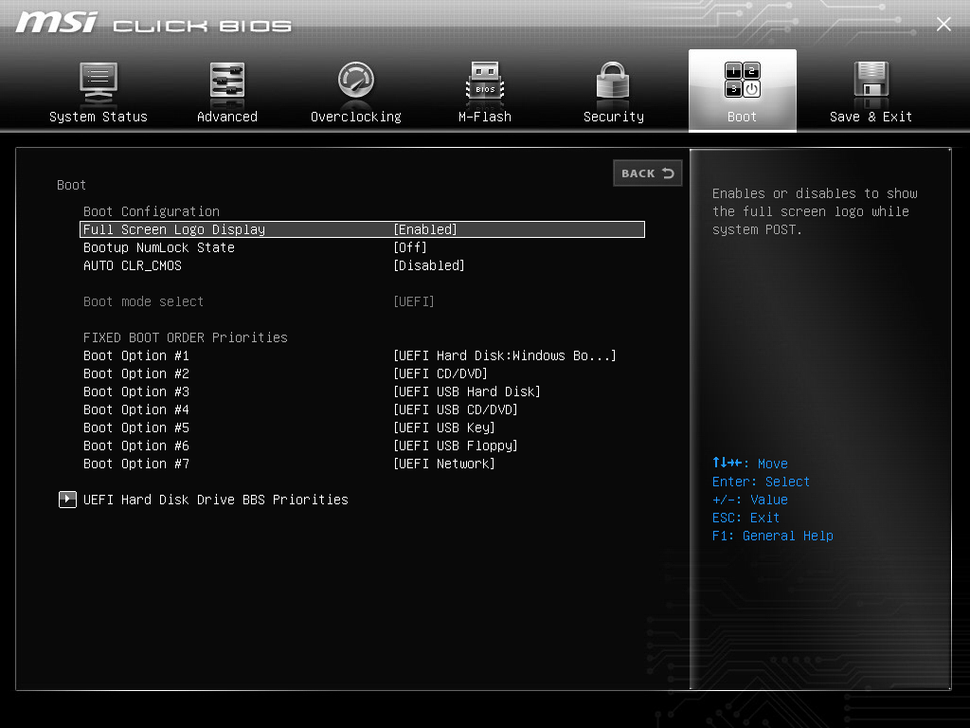The height and width of the screenshot is (728, 970).
Task: Open the System Status monitor icon
Action: (98, 83)
